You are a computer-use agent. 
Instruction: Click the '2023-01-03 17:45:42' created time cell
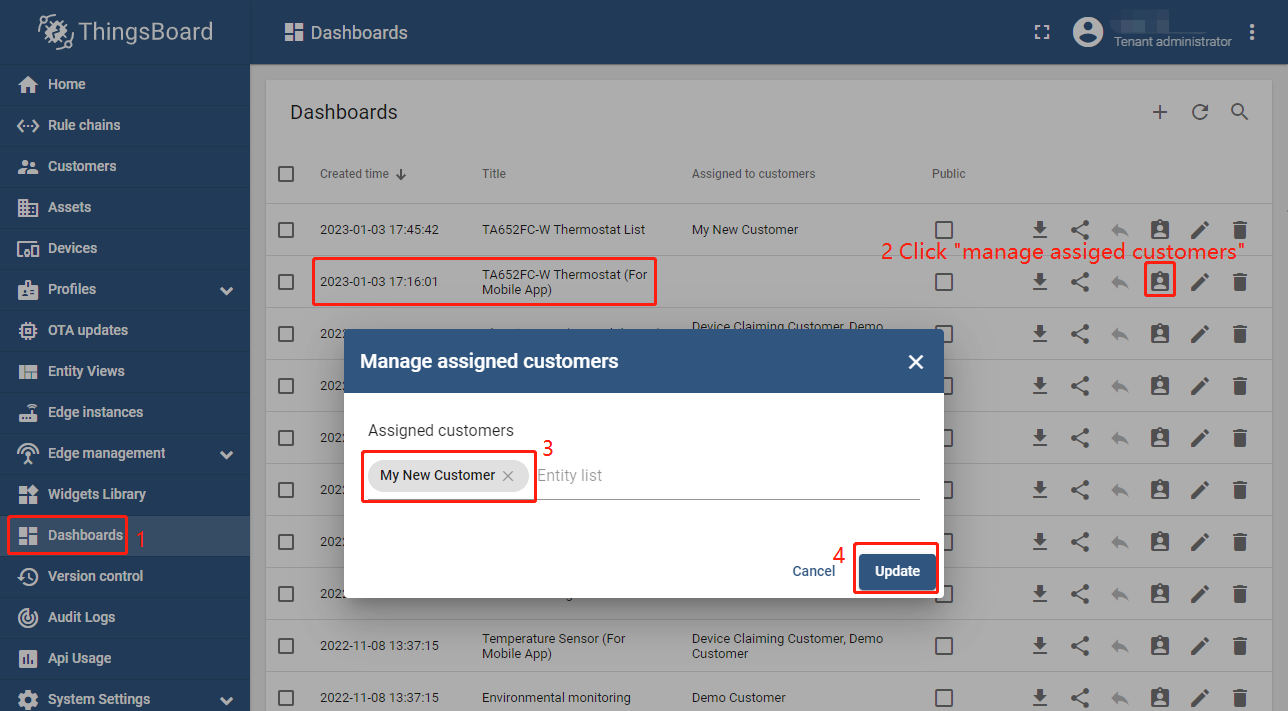(x=379, y=230)
